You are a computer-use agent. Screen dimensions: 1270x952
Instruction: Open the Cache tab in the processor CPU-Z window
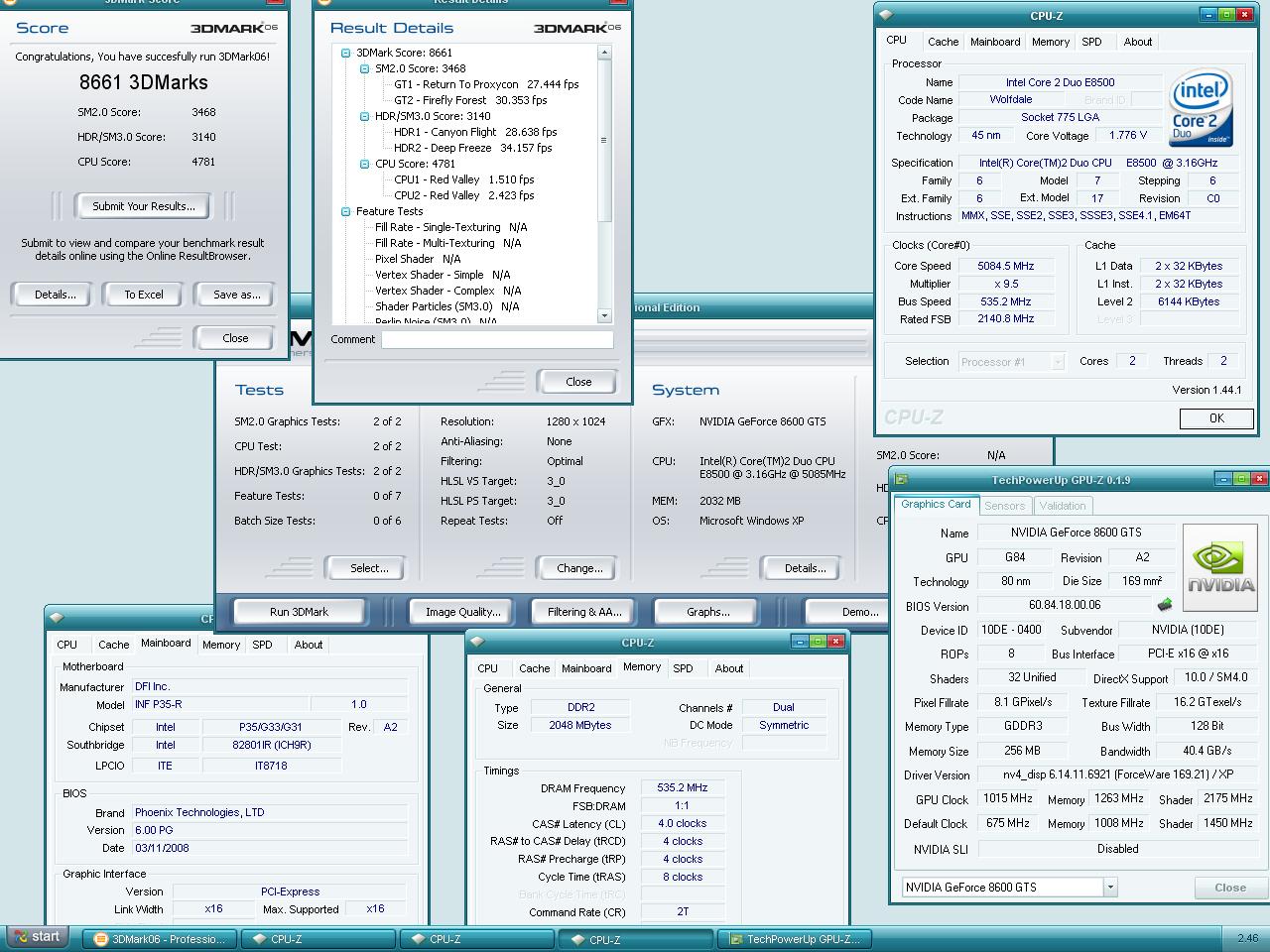(x=943, y=42)
